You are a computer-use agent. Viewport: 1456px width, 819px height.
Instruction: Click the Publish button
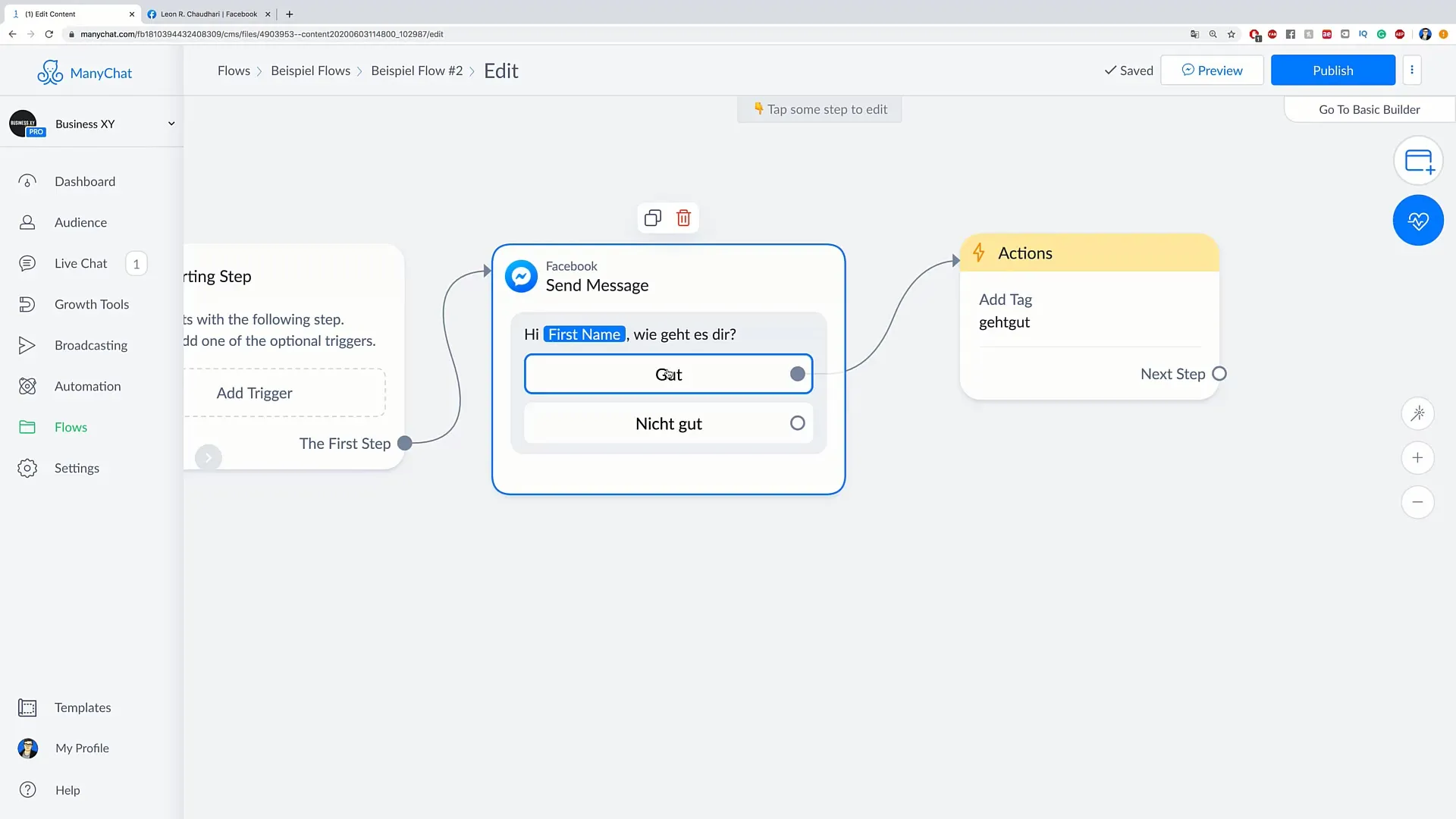coord(1333,70)
